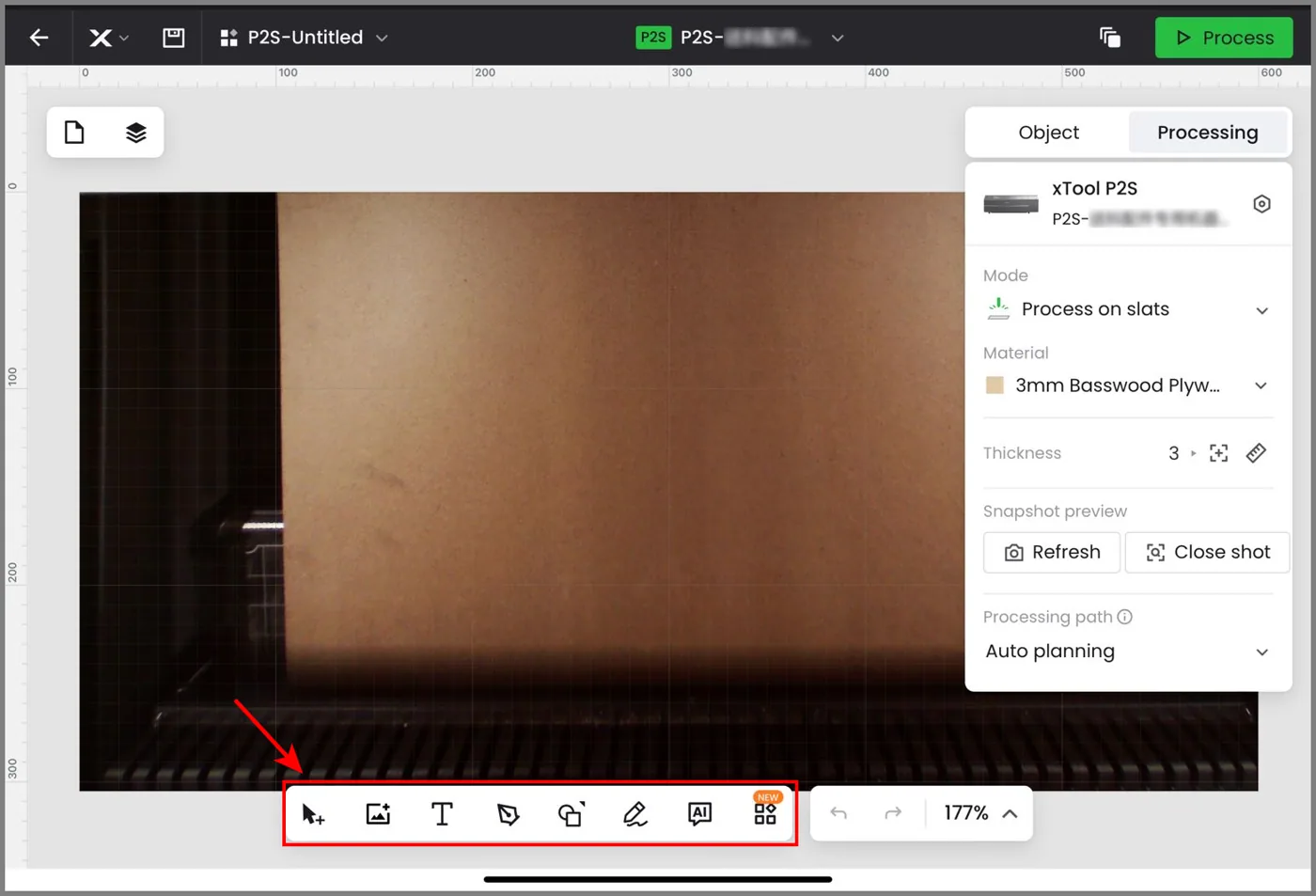
Task: Click the Snapshot preview label
Action: click(1055, 511)
